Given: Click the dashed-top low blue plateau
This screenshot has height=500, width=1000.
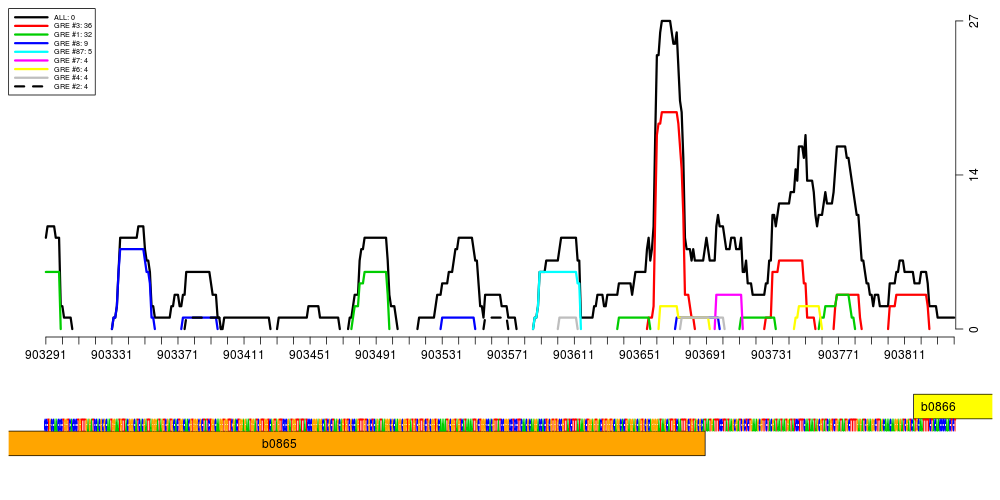Looking at the screenshot, I should tap(199, 318).
